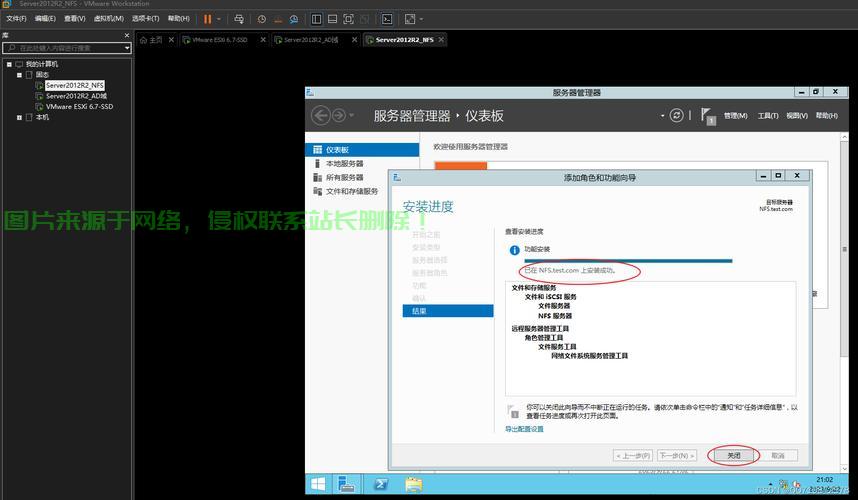Viewport: 858px width, 500px height.
Task: Open the power options dropdown beside pause
Action: coord(219,19)
